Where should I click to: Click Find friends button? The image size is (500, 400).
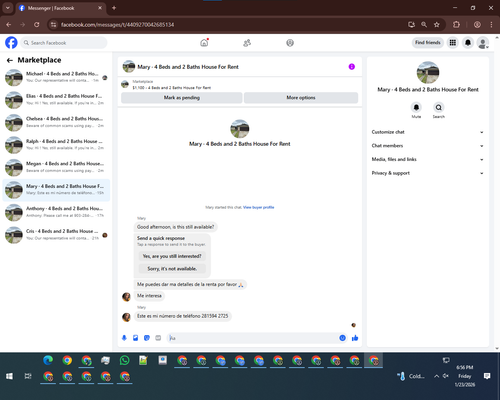tap(428, 43)
